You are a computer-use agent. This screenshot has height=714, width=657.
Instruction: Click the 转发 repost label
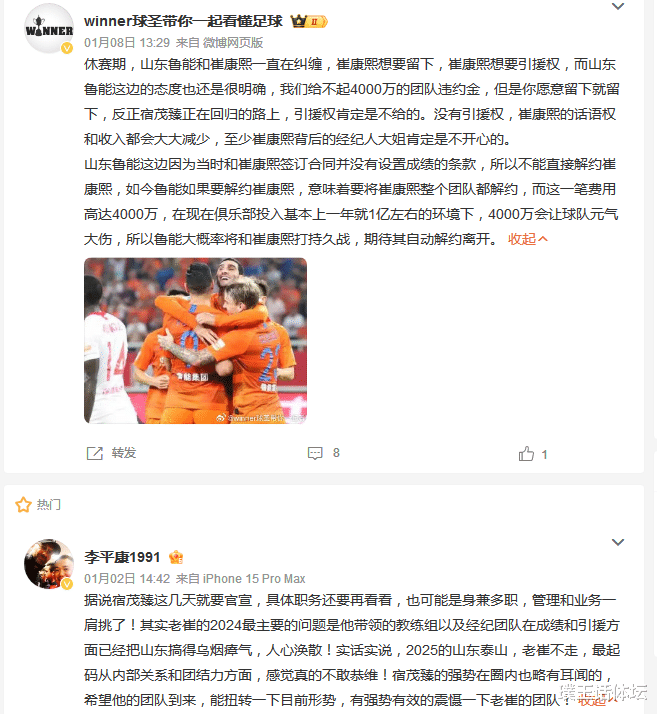tap(124, 453)
